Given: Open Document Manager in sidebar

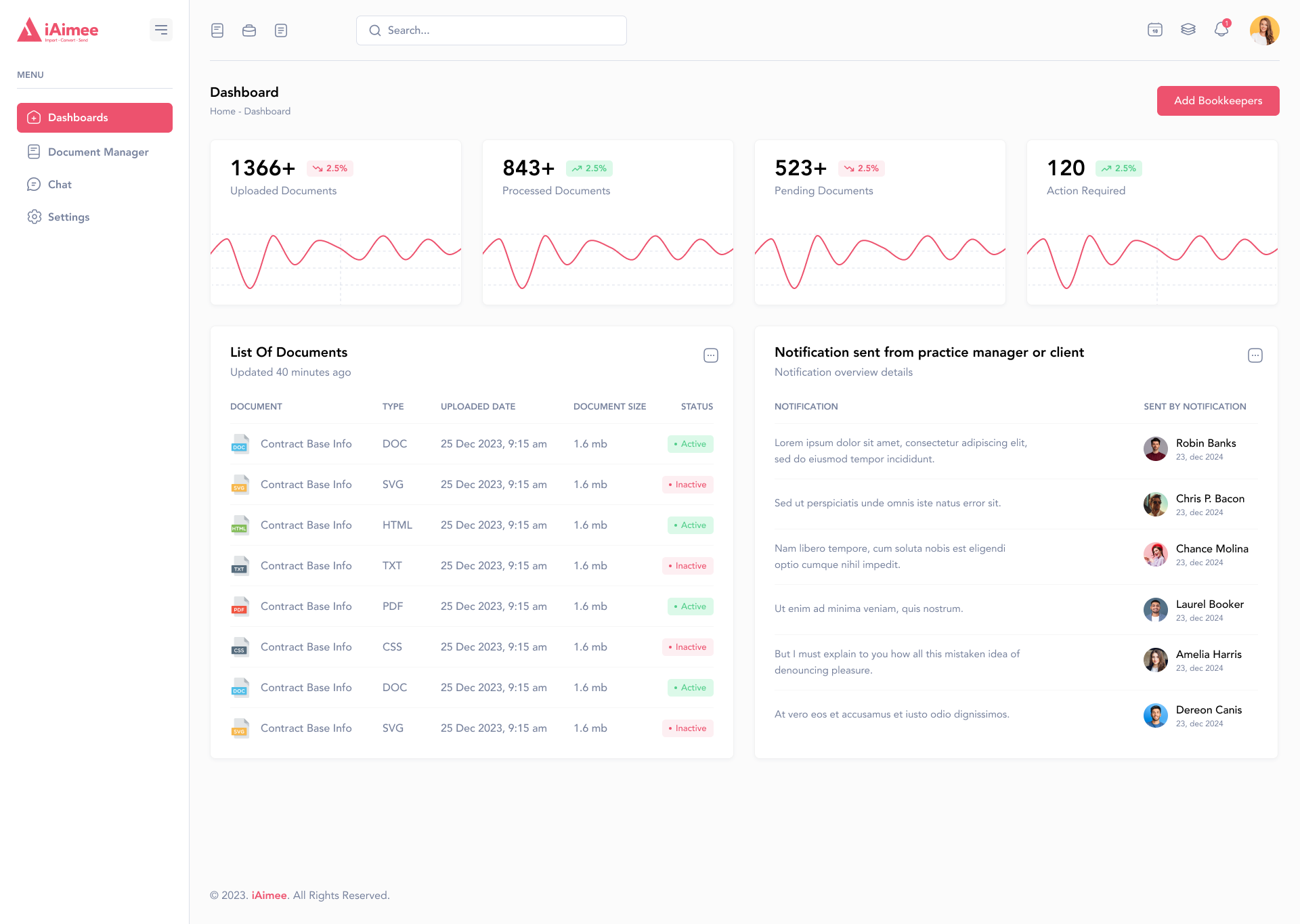Looking at the screenshot, I should pos(98,152).
